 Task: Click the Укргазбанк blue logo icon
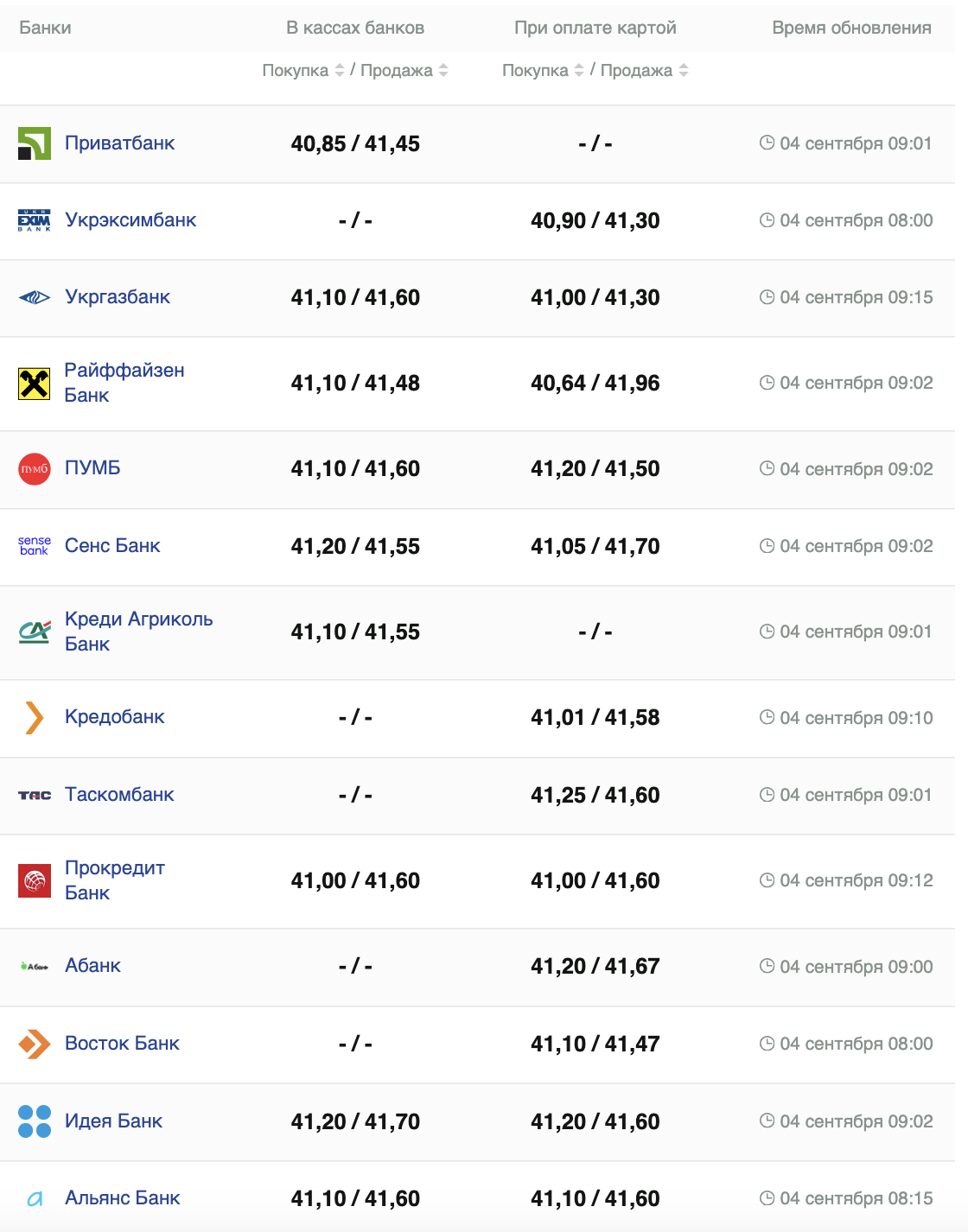(x=35, y=298)
